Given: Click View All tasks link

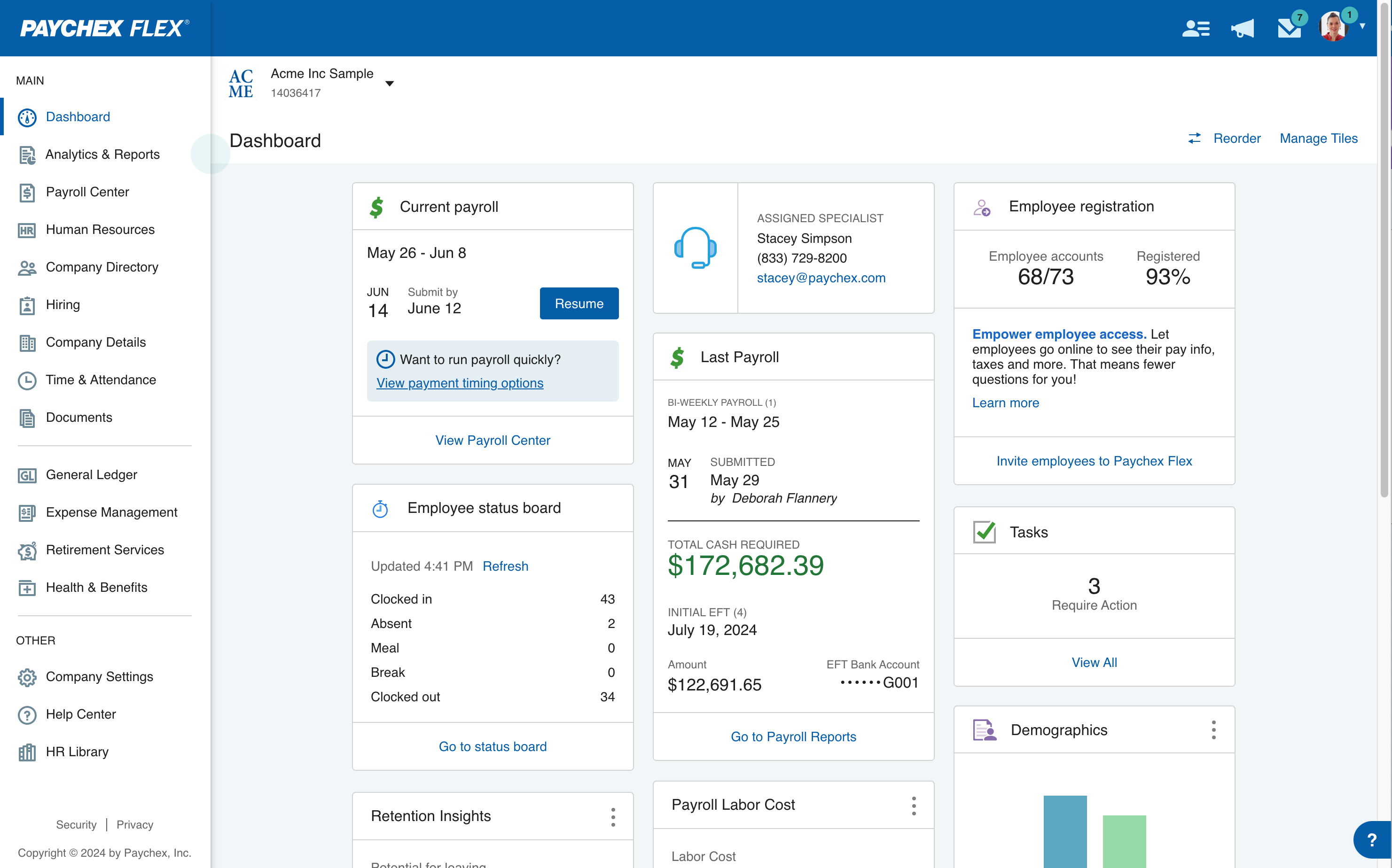Looking at the screenshot, I should 1094,663.
